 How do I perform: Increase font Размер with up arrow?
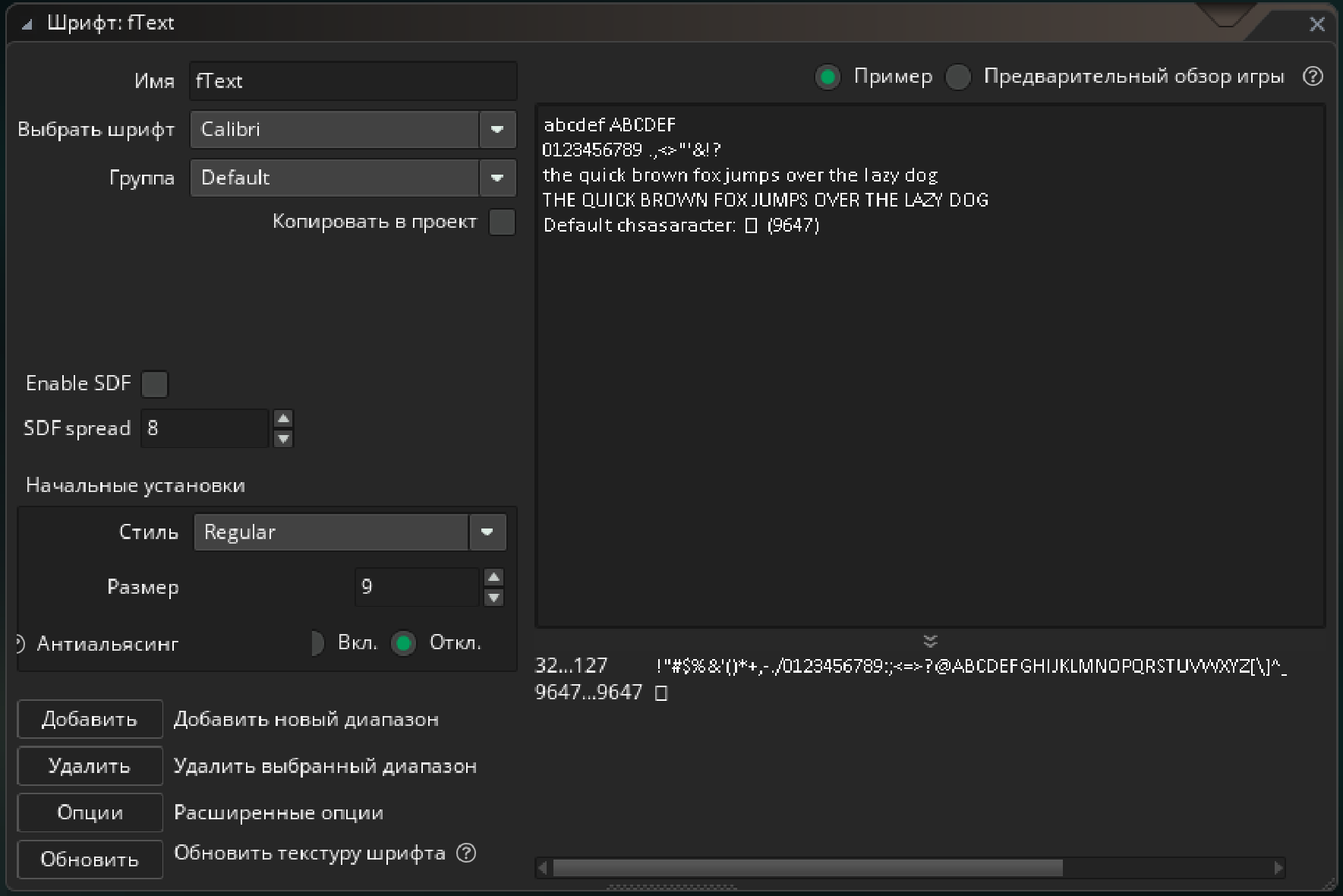click(493, 577)
